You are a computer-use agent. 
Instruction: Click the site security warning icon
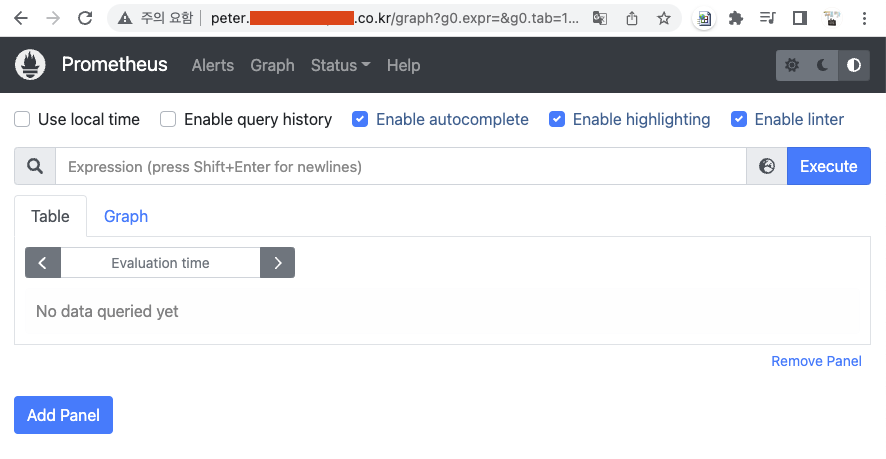coord(125,19)
